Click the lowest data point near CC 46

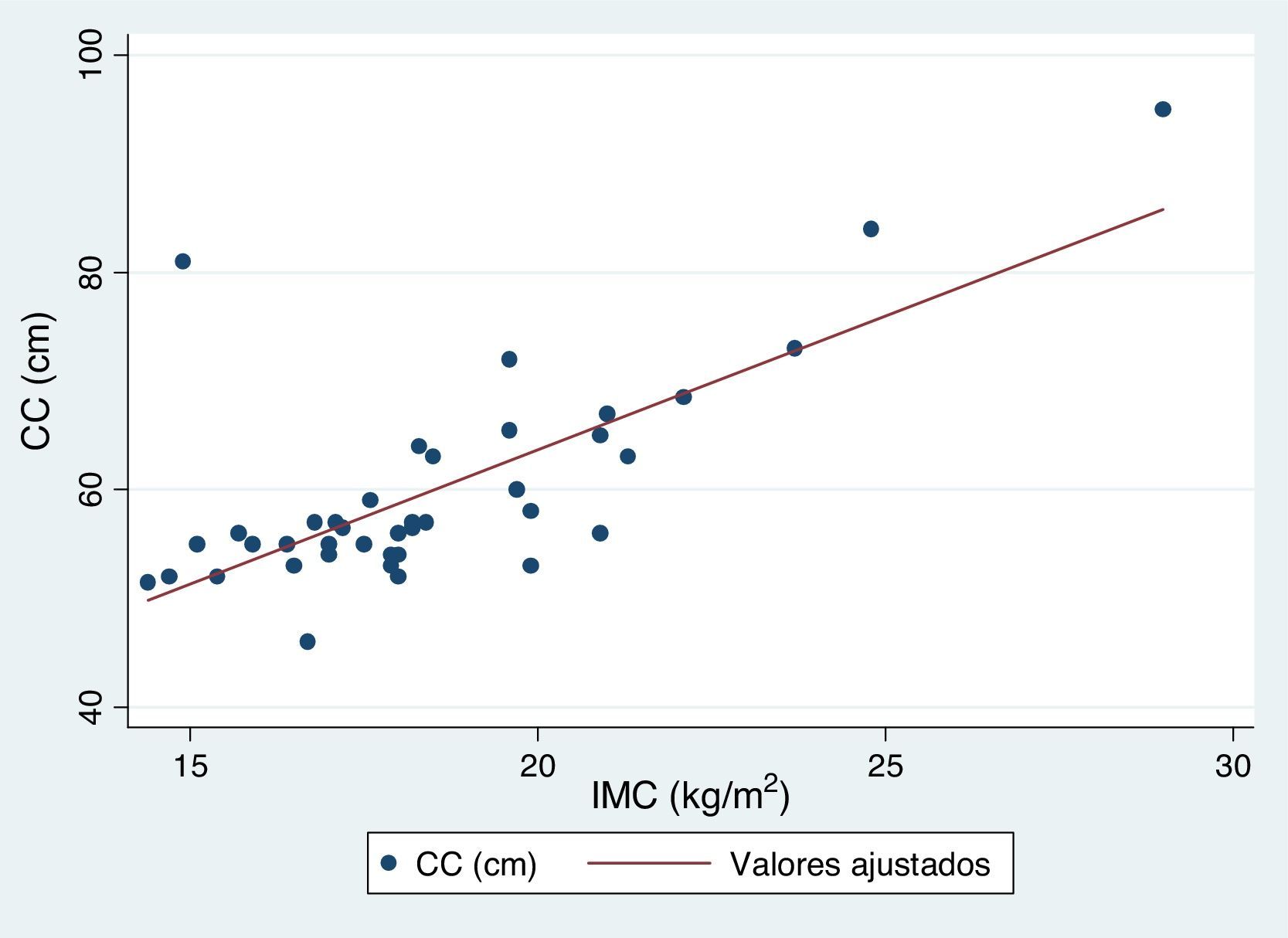point(308,641)
